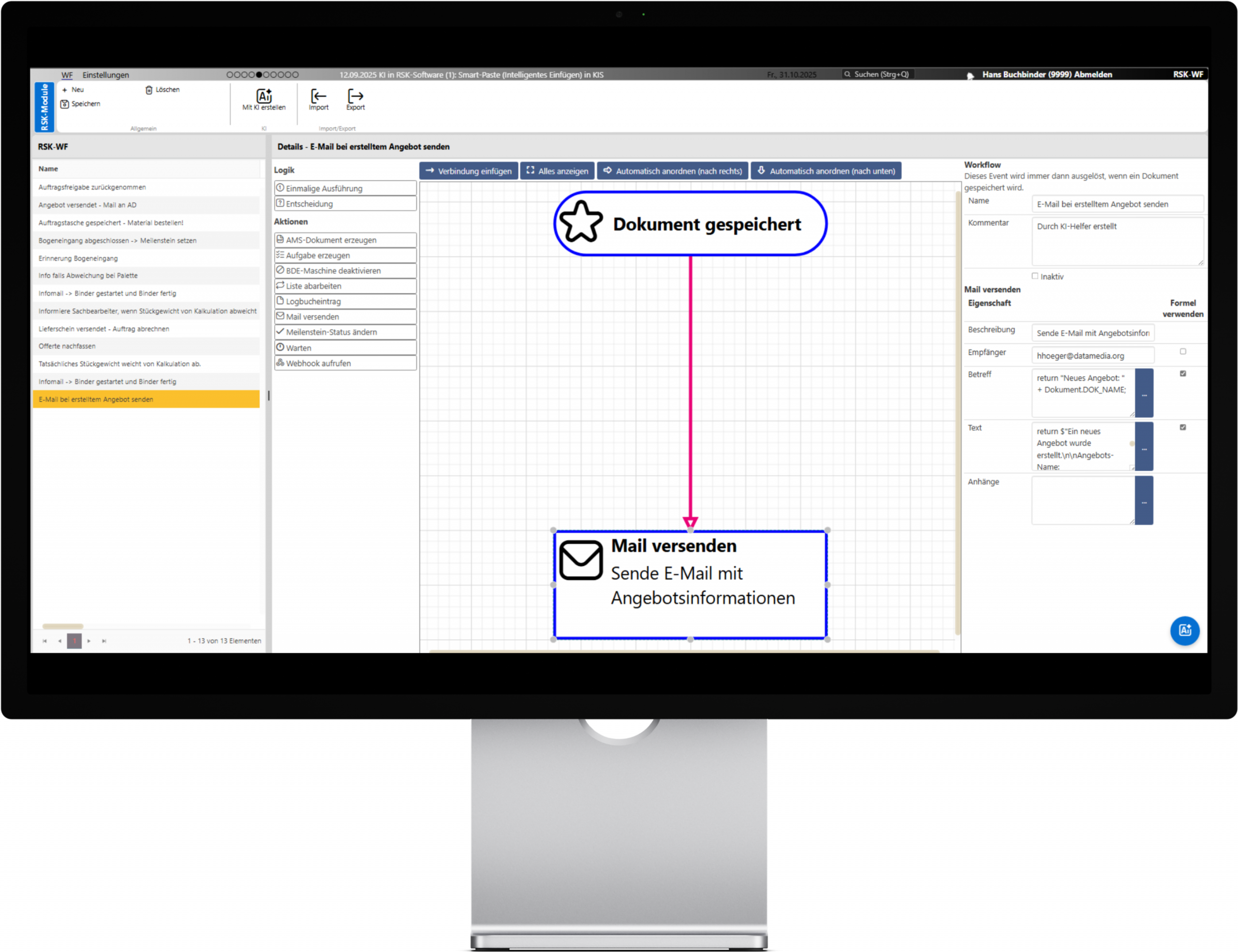Click the Export icon in the ribbon
Image resolution: width=1238 pixels, height=952 pixels.
tap(355, 96)
